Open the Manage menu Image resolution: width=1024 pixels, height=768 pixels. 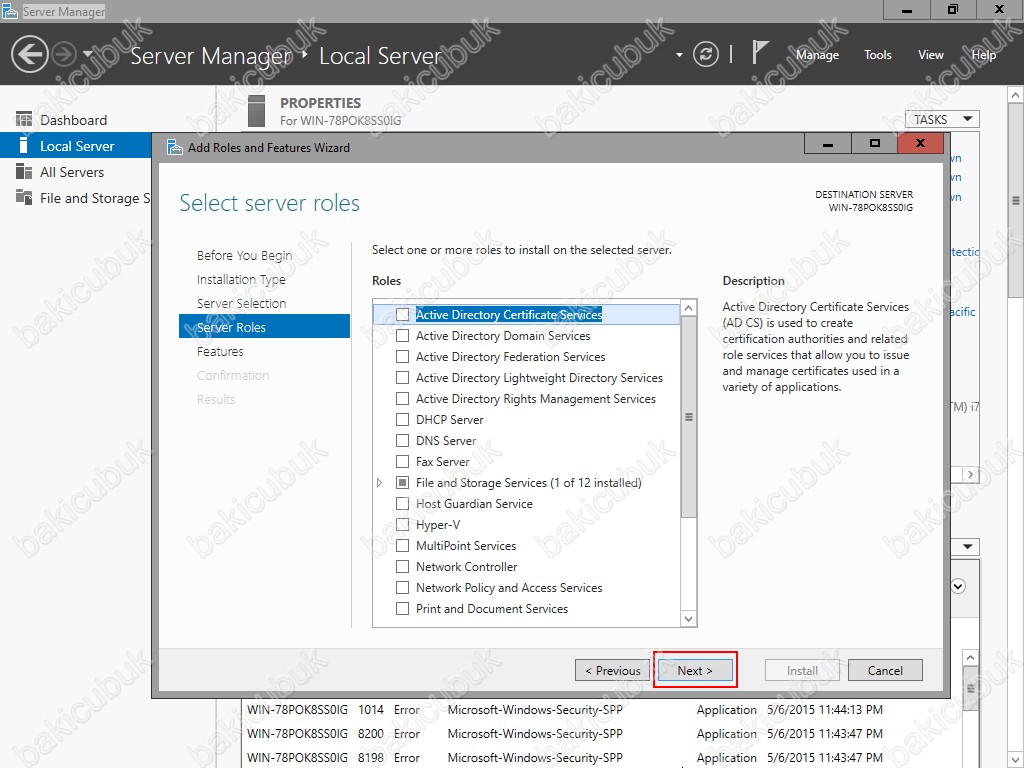(x=817, y=55)
